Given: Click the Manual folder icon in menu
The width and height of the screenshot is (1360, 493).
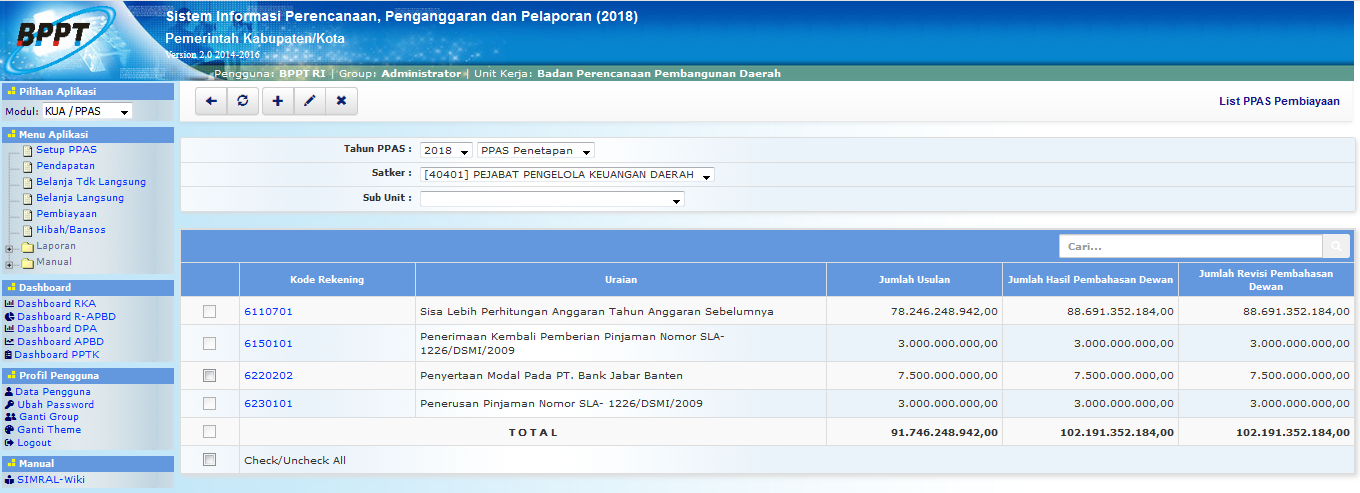Looking at the screenshot, I should (x=28, y=262).
